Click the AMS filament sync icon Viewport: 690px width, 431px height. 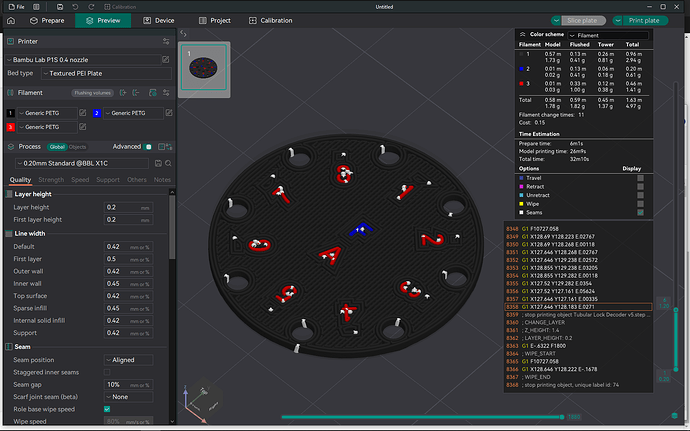(153, 93)
